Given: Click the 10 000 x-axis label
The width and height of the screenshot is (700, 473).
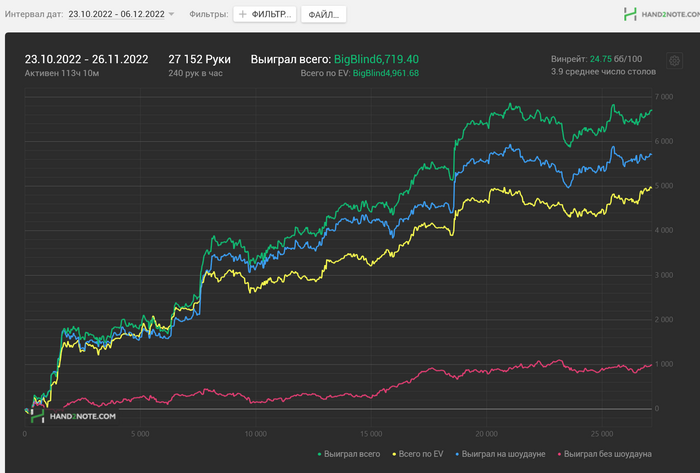Looking at the screenshot, I should (255, 434).
